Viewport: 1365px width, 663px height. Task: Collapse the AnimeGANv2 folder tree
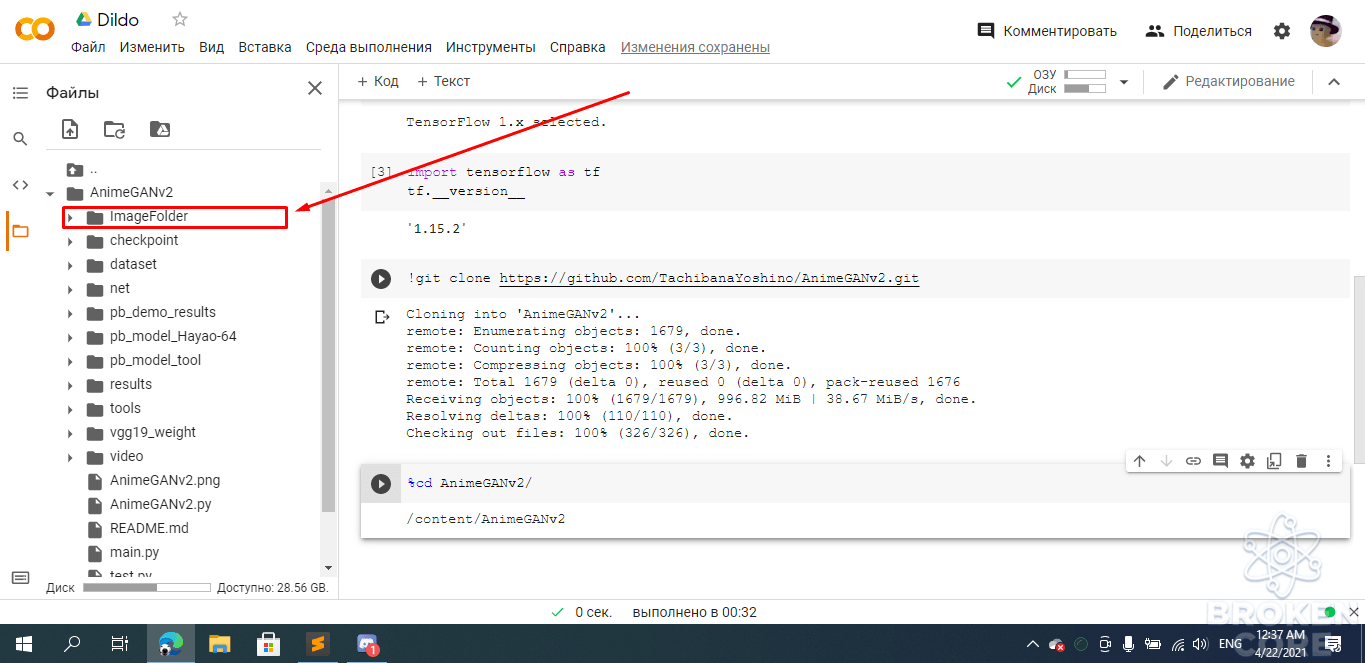click(50, 193)
